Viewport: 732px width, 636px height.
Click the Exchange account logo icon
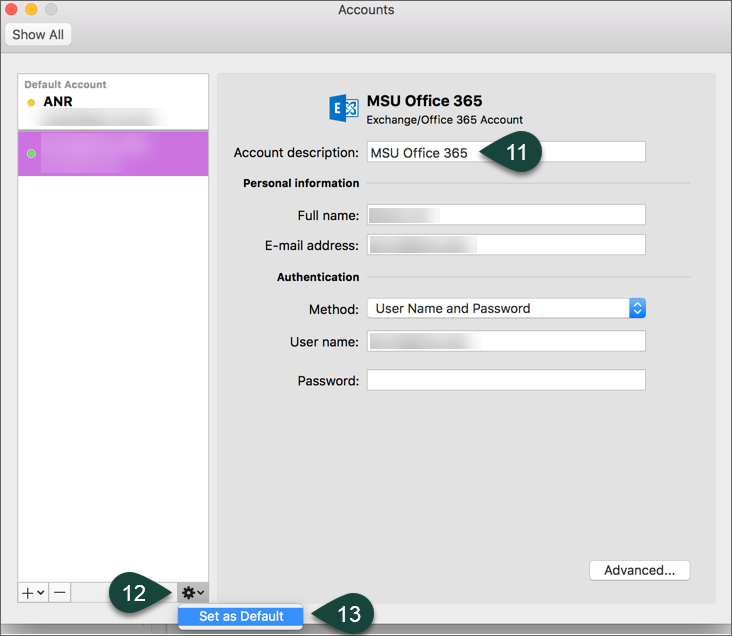click(x=343, y=108)
